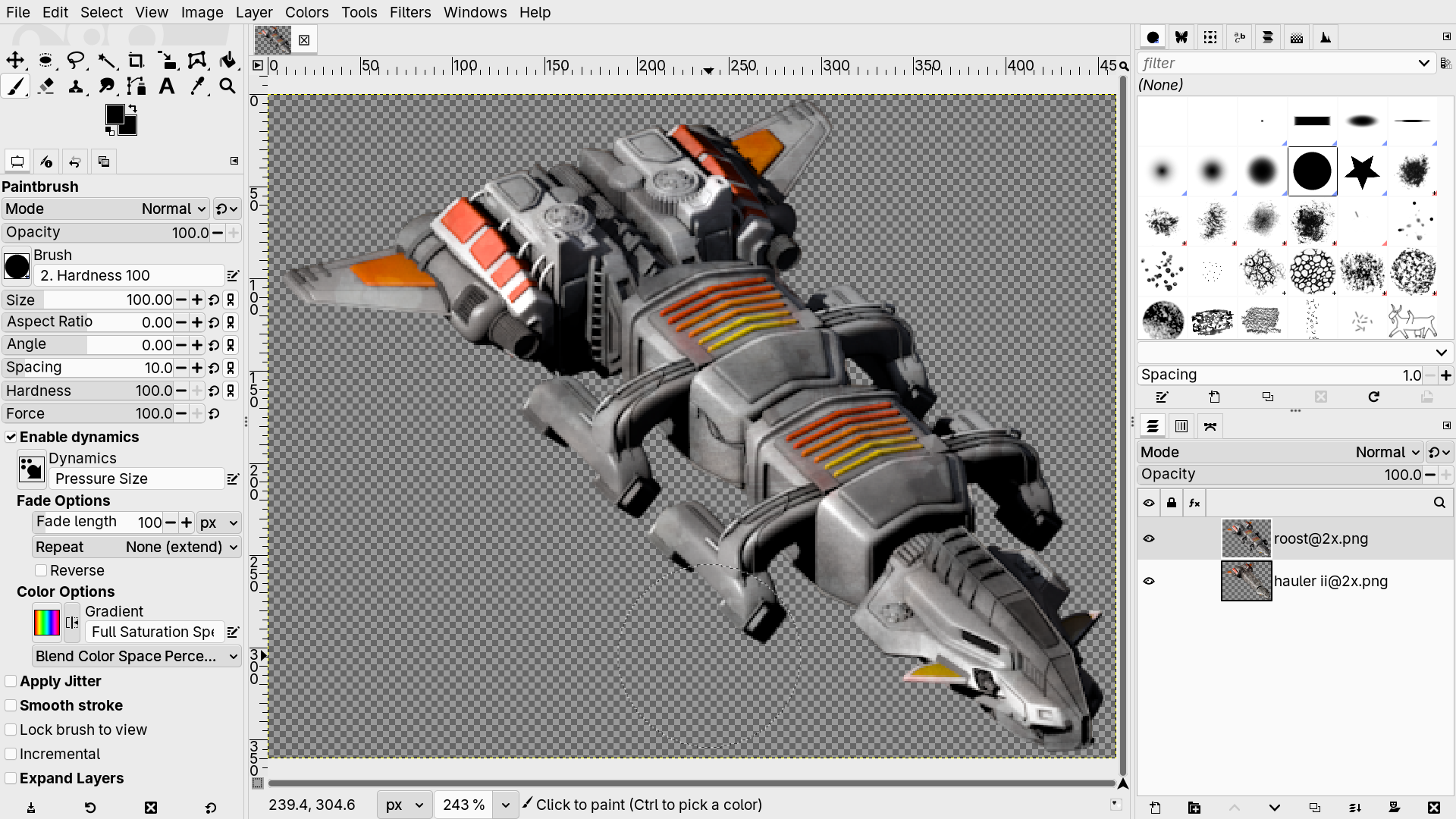Open the Repeat None (extend) dropdown

pyautogui.click(x=136, y=547)
